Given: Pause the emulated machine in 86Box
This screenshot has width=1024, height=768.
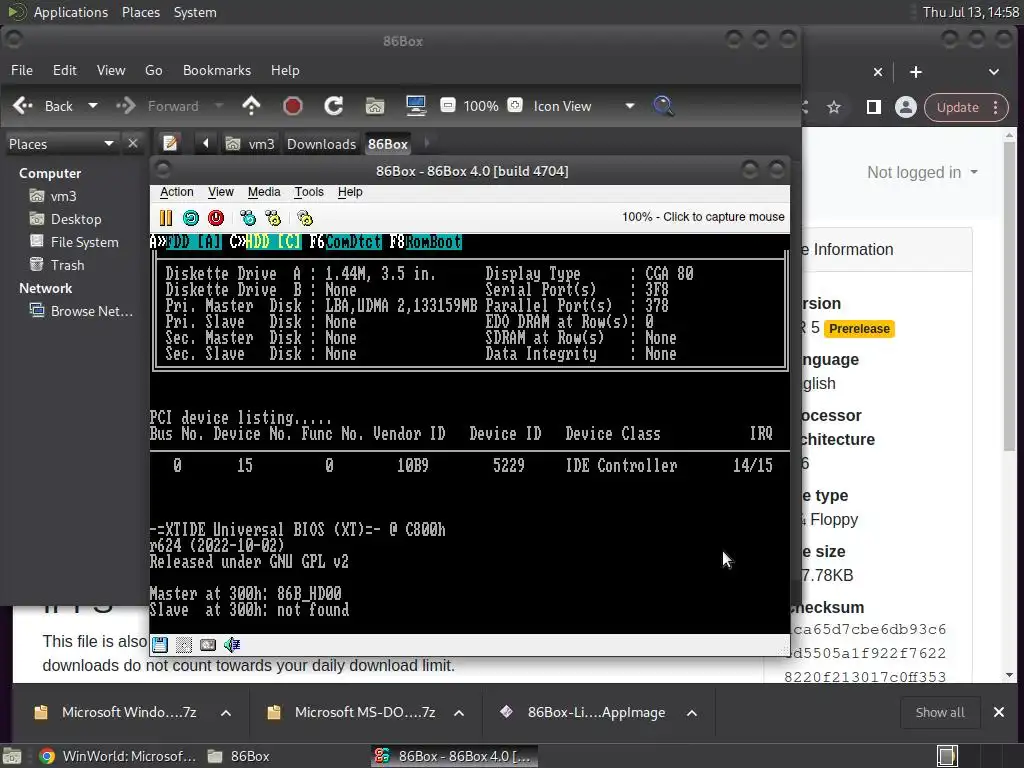Looking at the screenshot, I should click(166, 218).
